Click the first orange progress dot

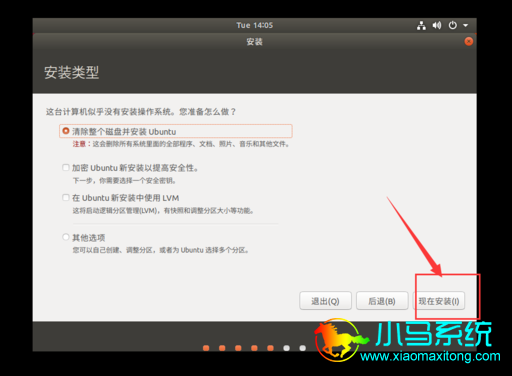(x=206, y=348)
